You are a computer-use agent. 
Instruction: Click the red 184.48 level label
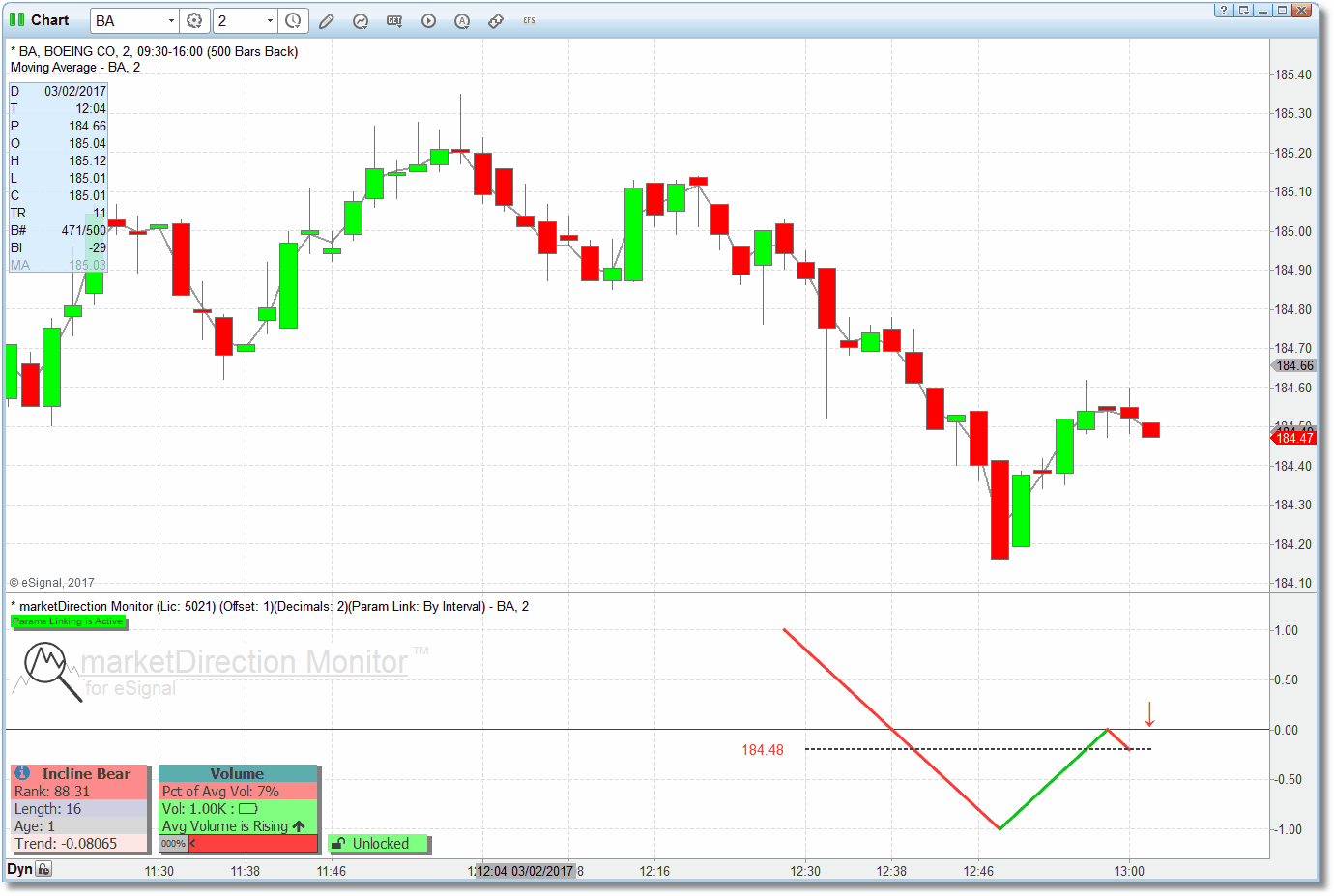click(x=763, y=750)
